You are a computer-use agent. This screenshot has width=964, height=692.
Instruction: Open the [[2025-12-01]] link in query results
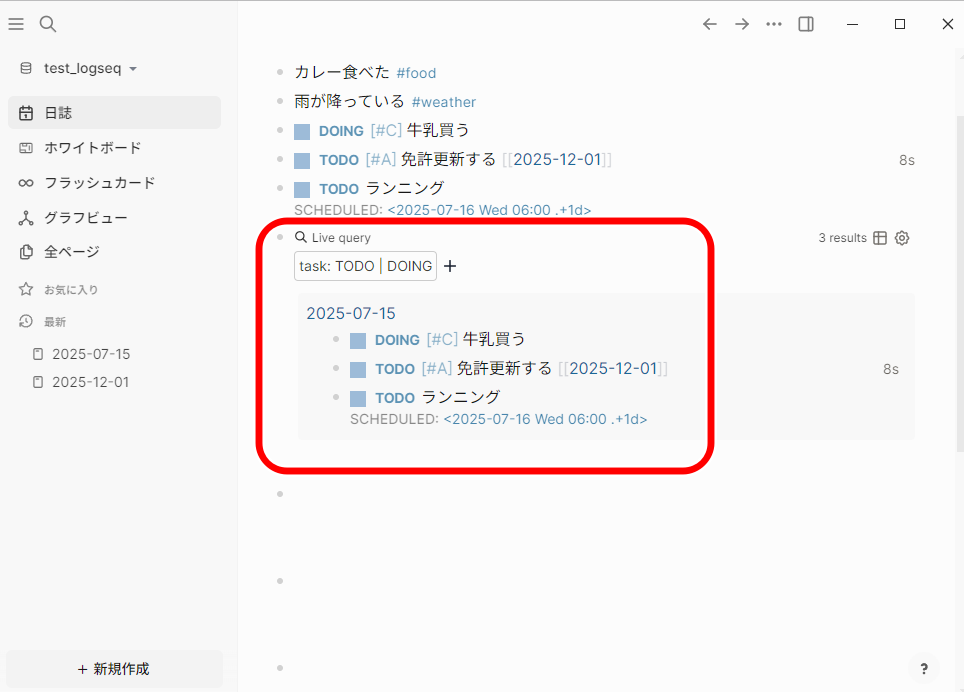pos(613,368)
